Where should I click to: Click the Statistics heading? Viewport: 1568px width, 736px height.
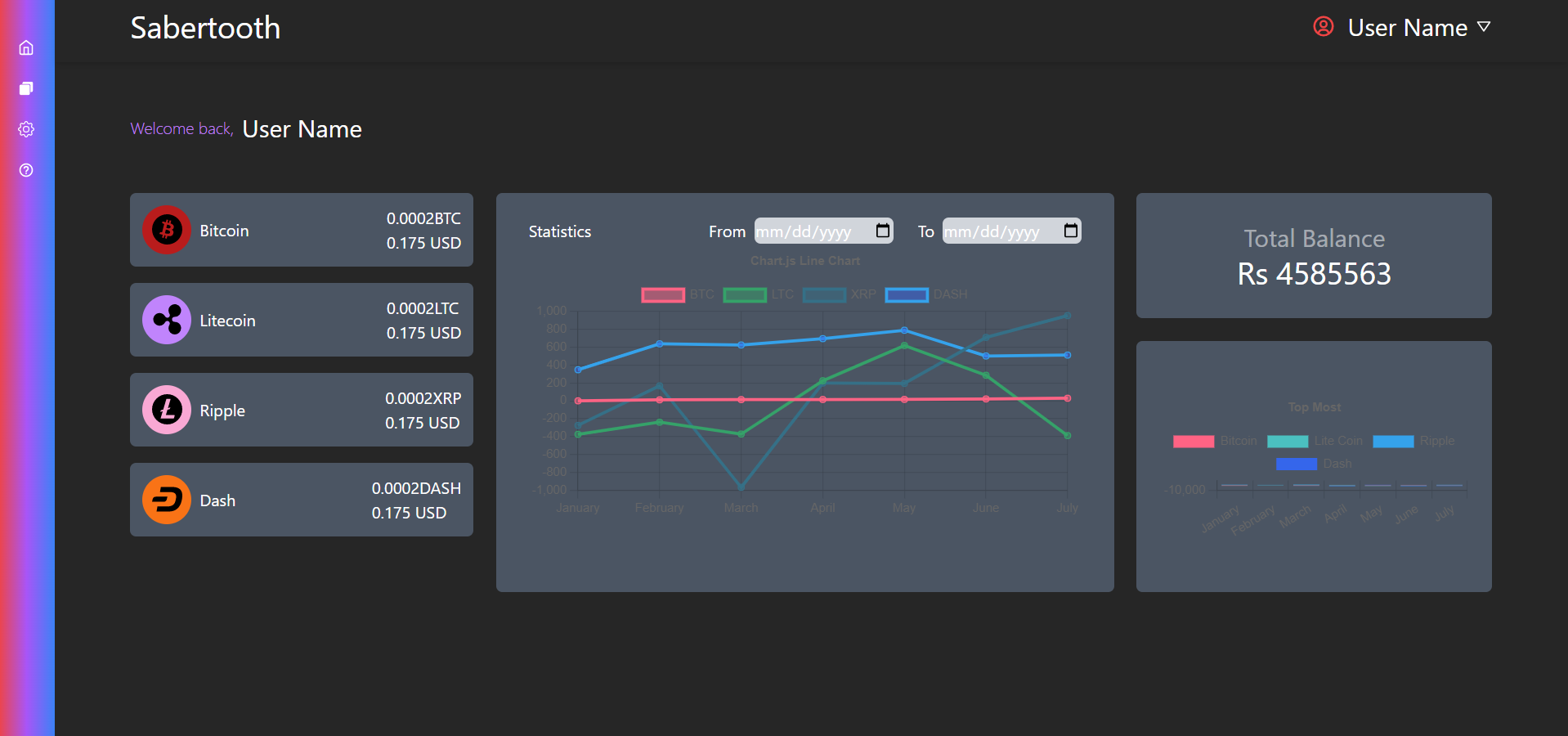click(x=560, y=231)
